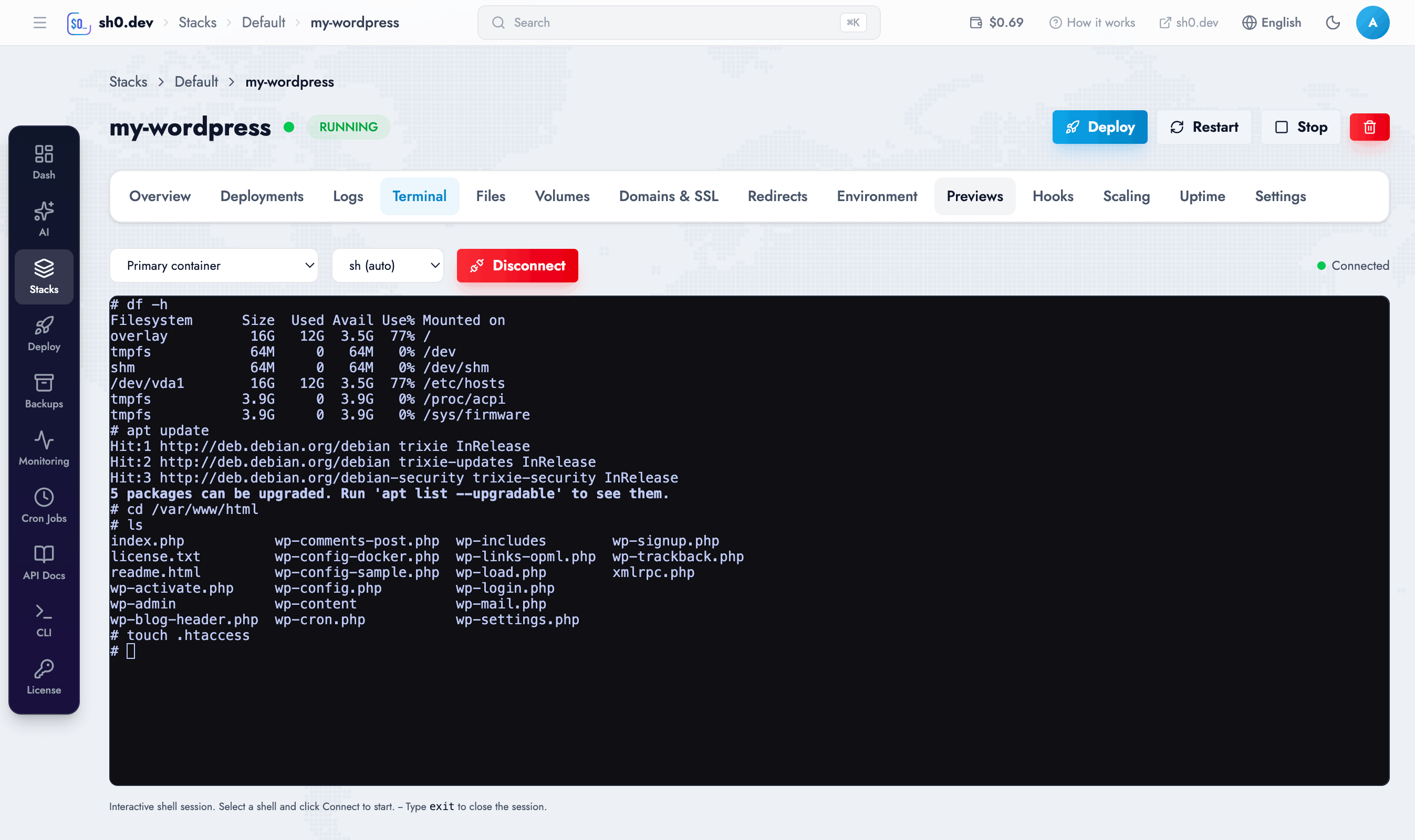Click the my-wordpress page title
Screen dimensions: 1415x840
(190, 127)
